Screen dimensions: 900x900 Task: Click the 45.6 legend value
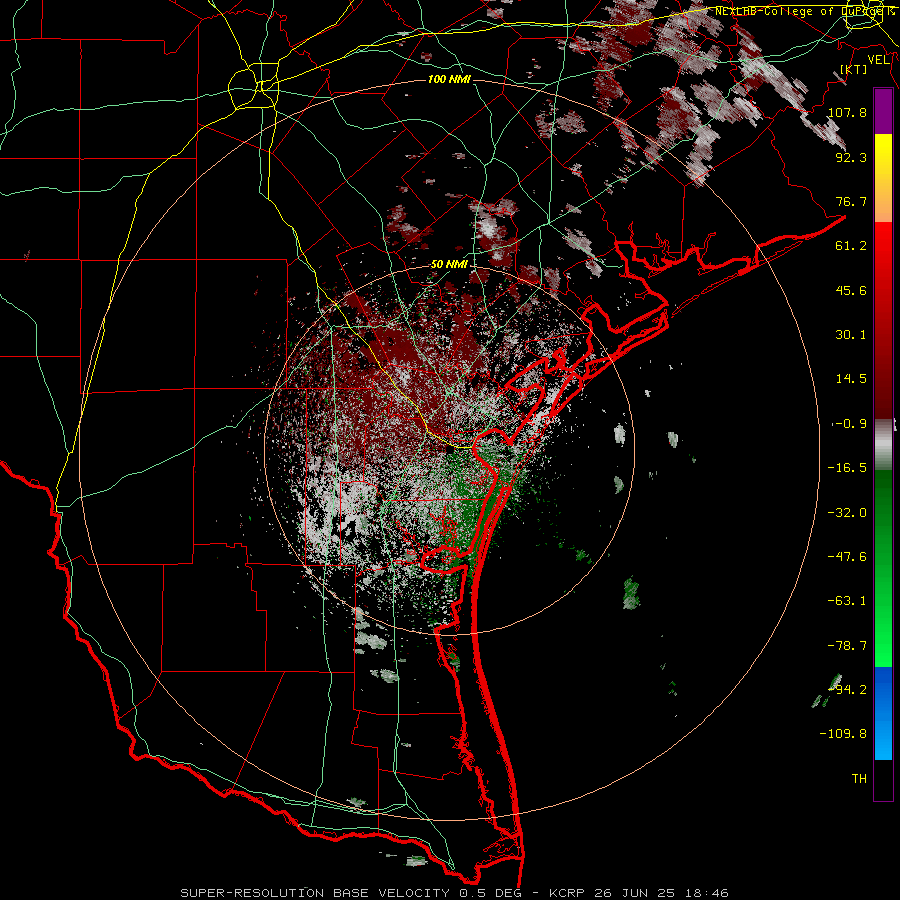[851, 290]
